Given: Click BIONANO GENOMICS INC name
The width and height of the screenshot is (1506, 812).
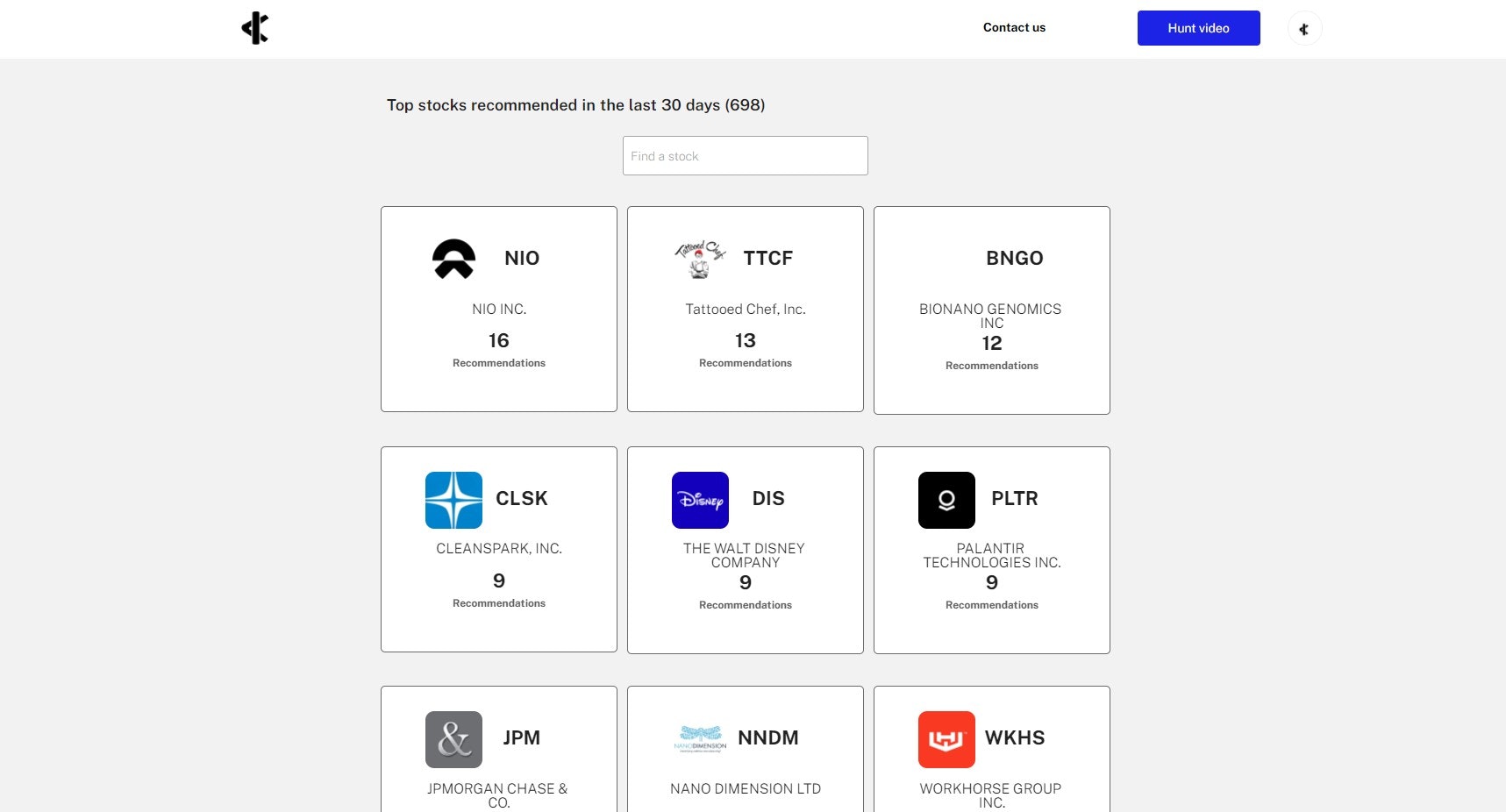Looking at the screenshot, I should click(x=991, y=316).
